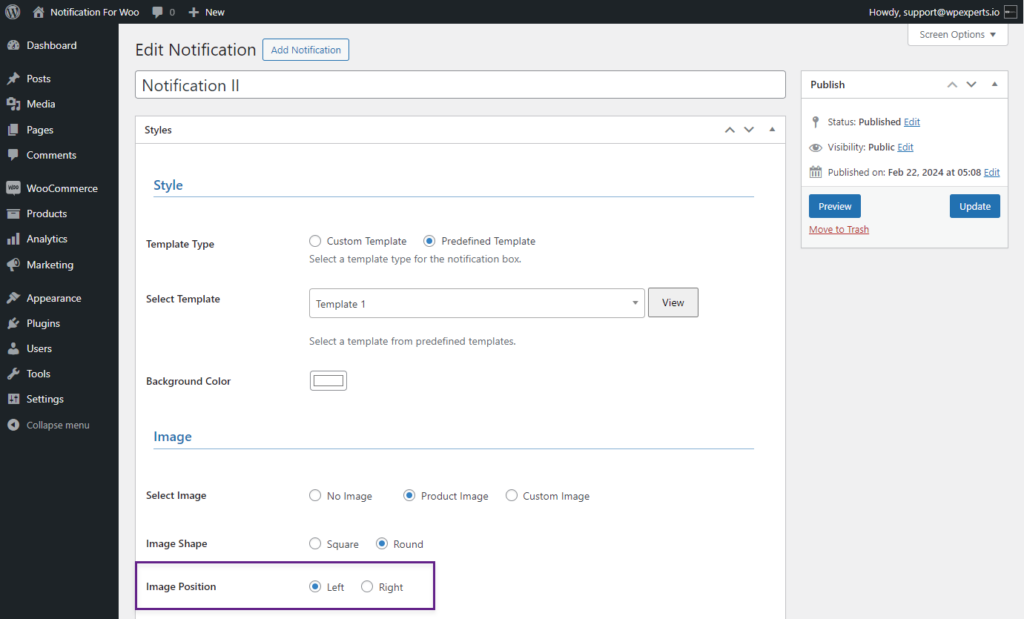Click the WooCommerce icon in sidebar
Screen dimensions: 1024x619
coord(13,188)
